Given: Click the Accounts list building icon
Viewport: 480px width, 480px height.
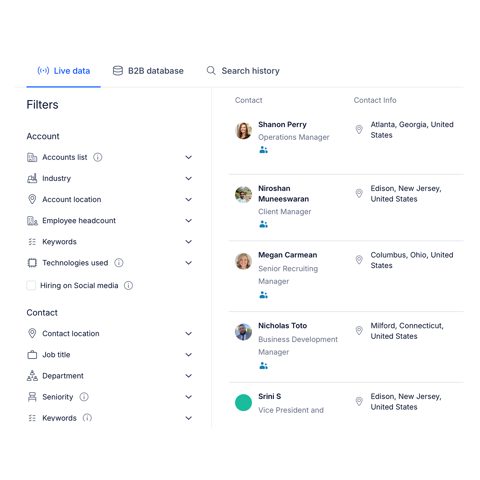Looking at the screenshot, I should click(x=32, y=157).
